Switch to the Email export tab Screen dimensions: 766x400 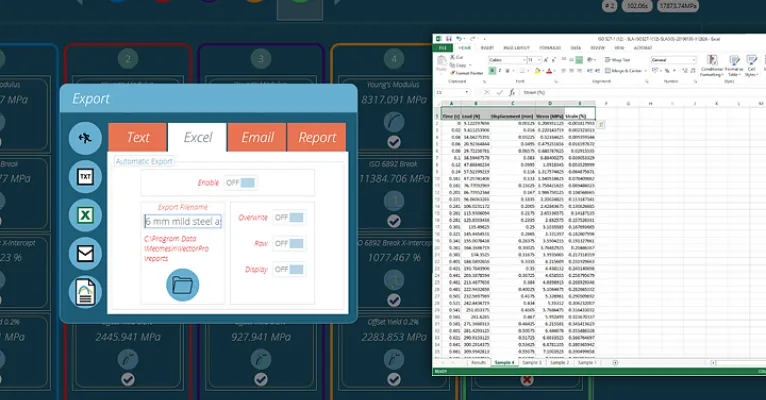(x=257, y=137)
